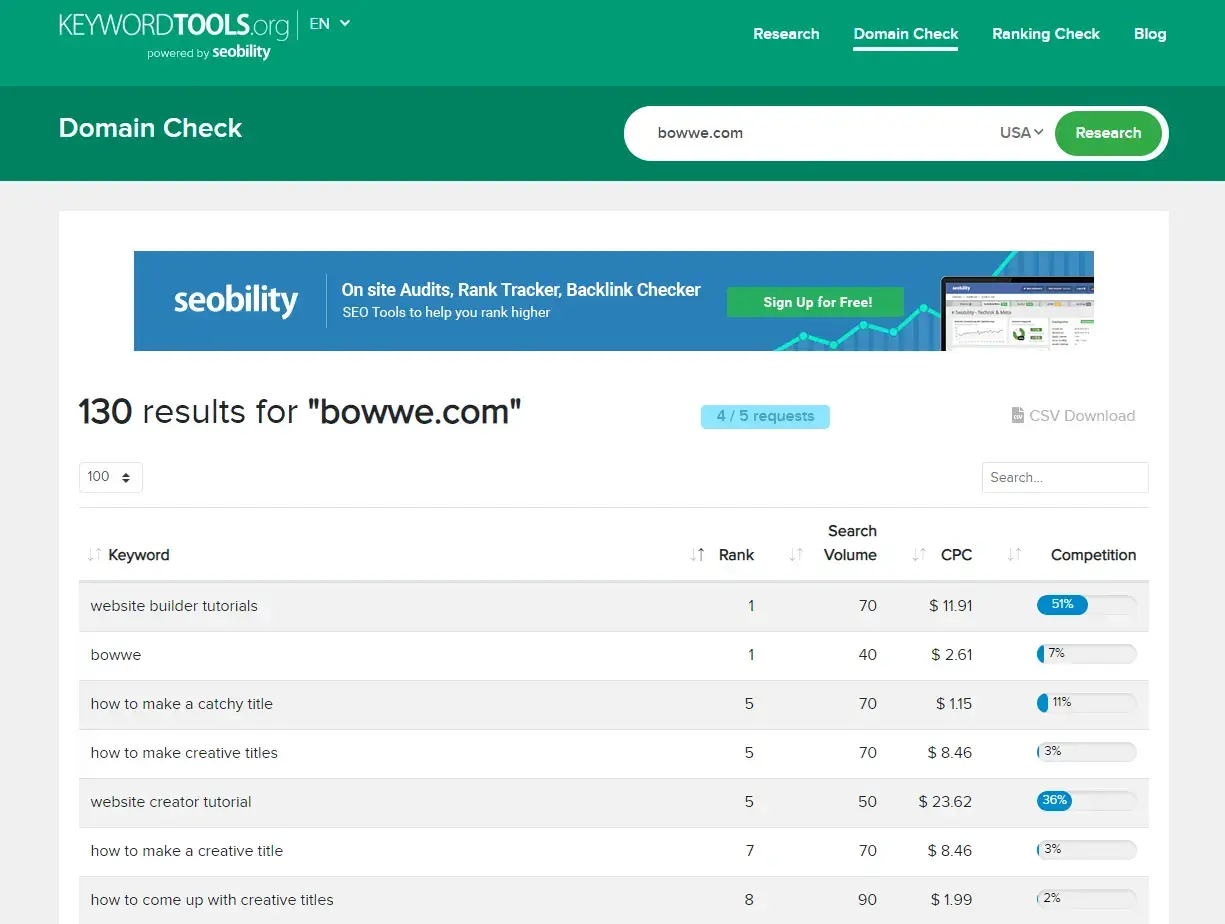1225x924 pixels.
Task: Click the 4 / 5 requests badge
Action: pyautogui.click(x=765, y=416)
